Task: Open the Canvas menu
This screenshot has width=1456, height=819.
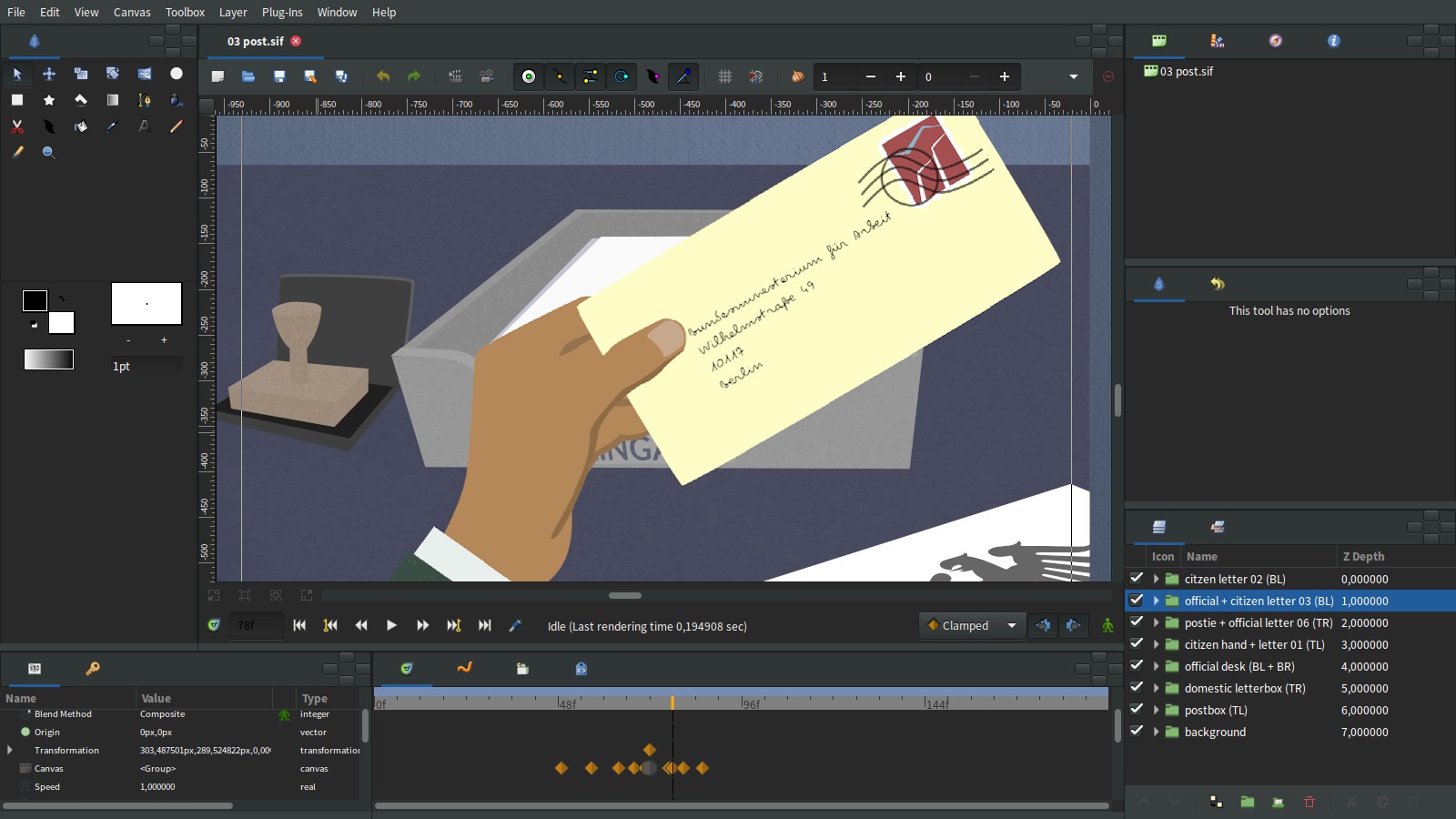Action: tap(131, 12)
